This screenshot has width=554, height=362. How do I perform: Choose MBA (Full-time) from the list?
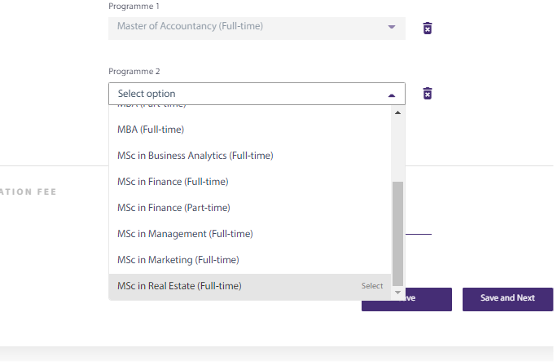pyautogui.click(x=250, y=130)
